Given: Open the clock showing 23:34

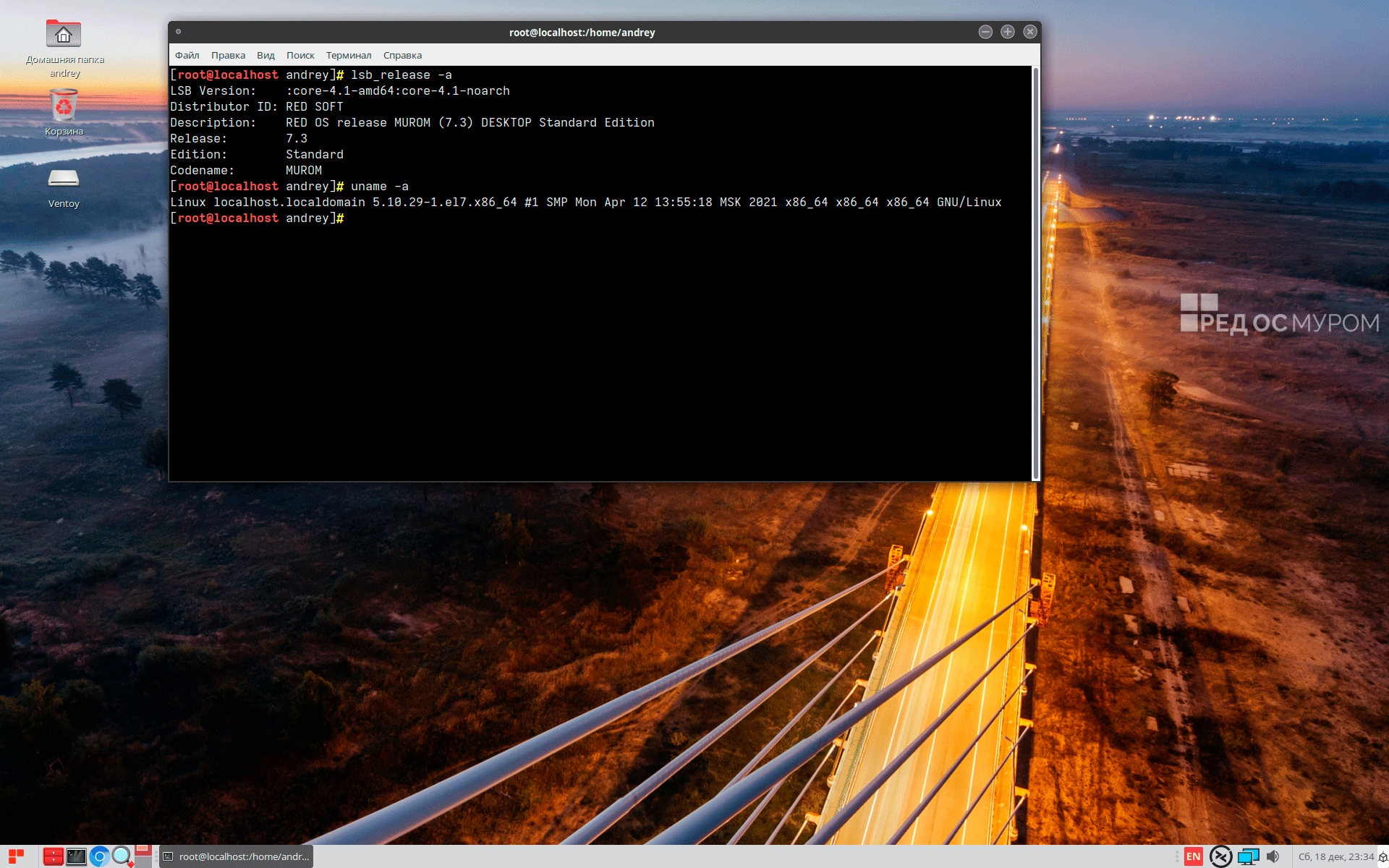Looking at the screenshot, I should [x=1335, y=856].
